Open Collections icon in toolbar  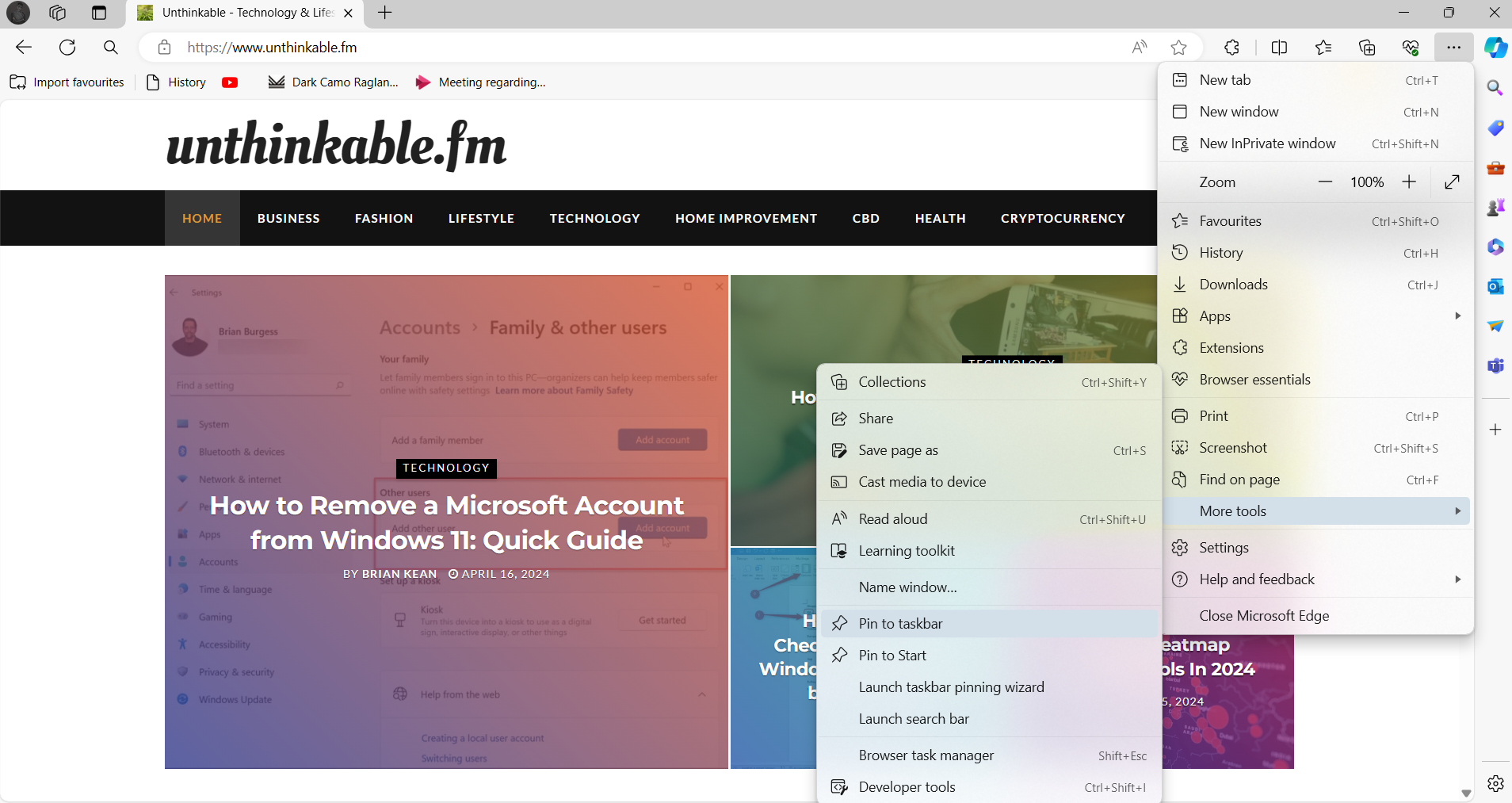click(1367, 48)
